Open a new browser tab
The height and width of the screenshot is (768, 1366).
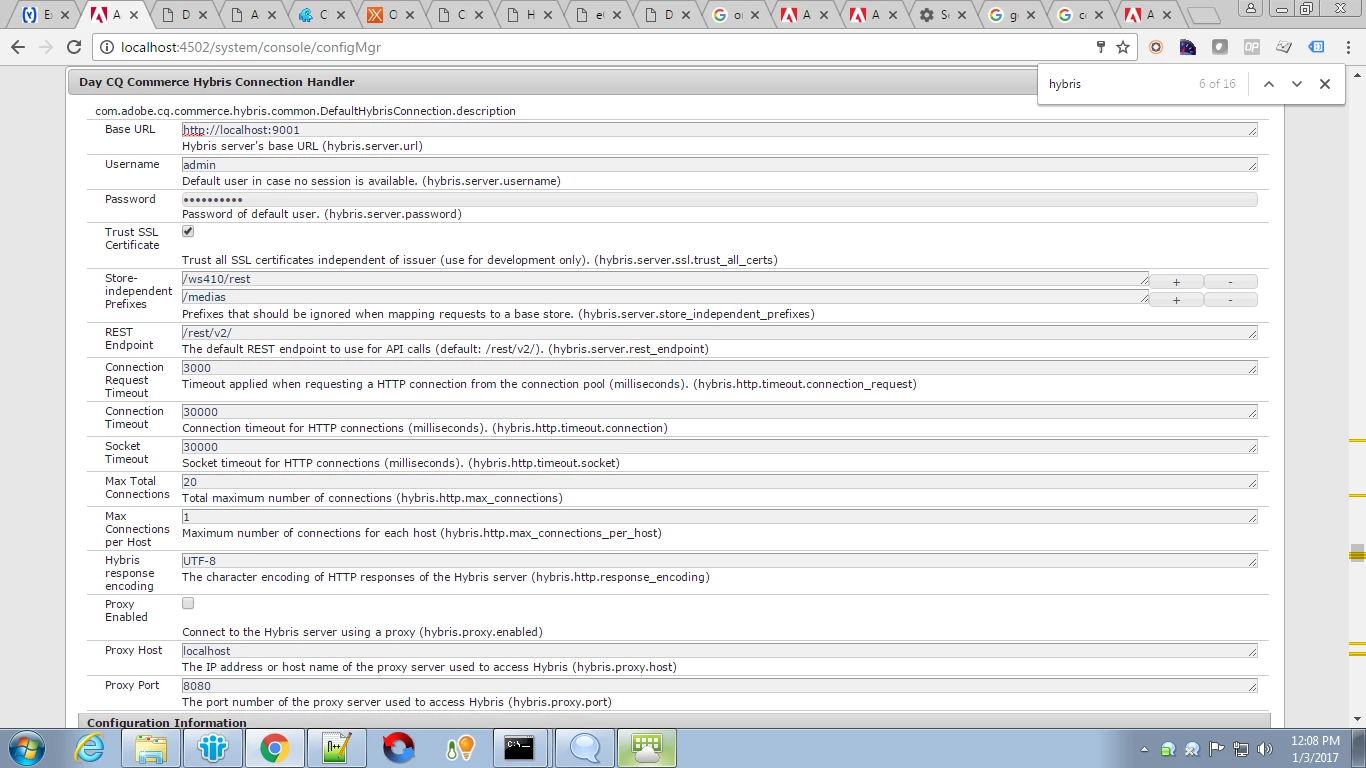[x=1204, y=15]
